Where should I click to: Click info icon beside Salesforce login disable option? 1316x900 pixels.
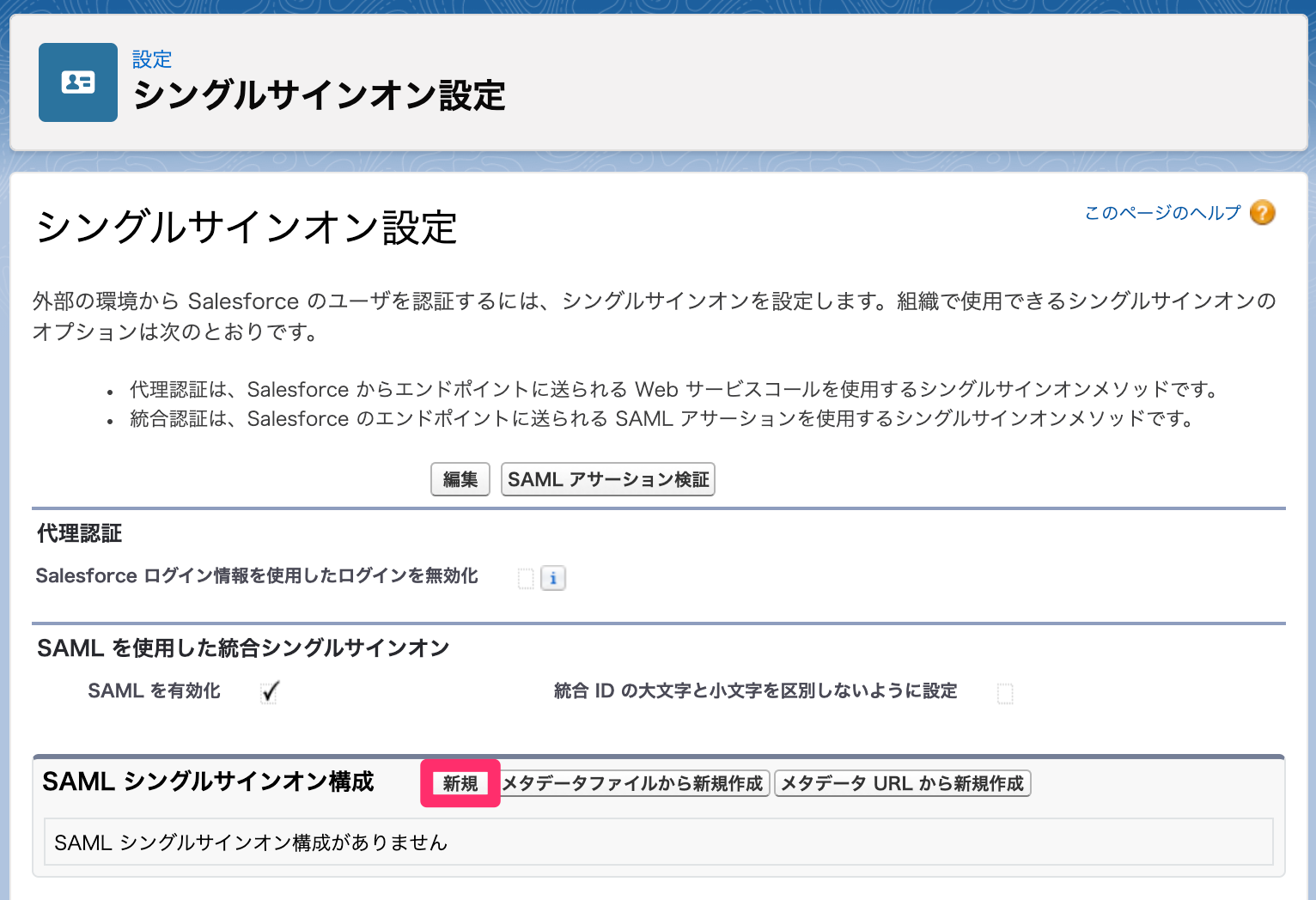coord(553,578)
